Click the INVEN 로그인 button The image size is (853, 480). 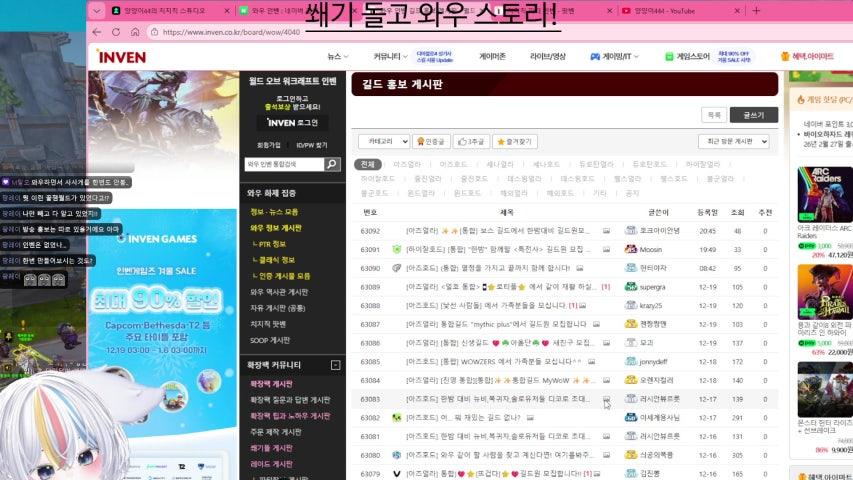[x=292, y=122]
